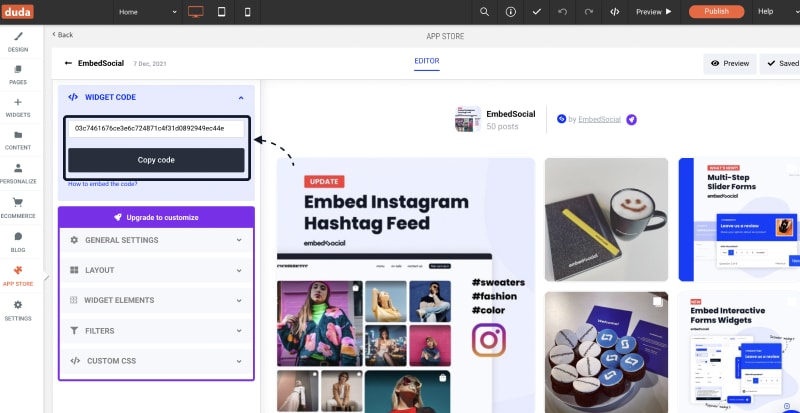Image resolution: width=800 pixels, height=413 pixels.
Task: Open the Design panel
Action: pos(18,42)
